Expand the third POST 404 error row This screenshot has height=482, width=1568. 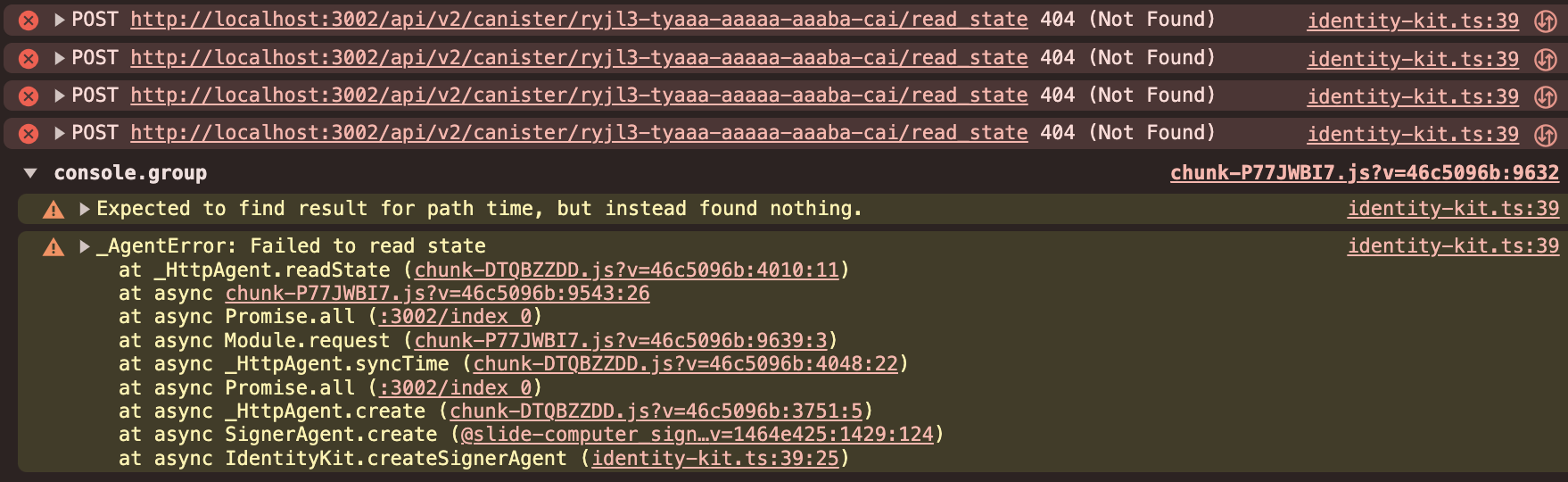point(60,96)
